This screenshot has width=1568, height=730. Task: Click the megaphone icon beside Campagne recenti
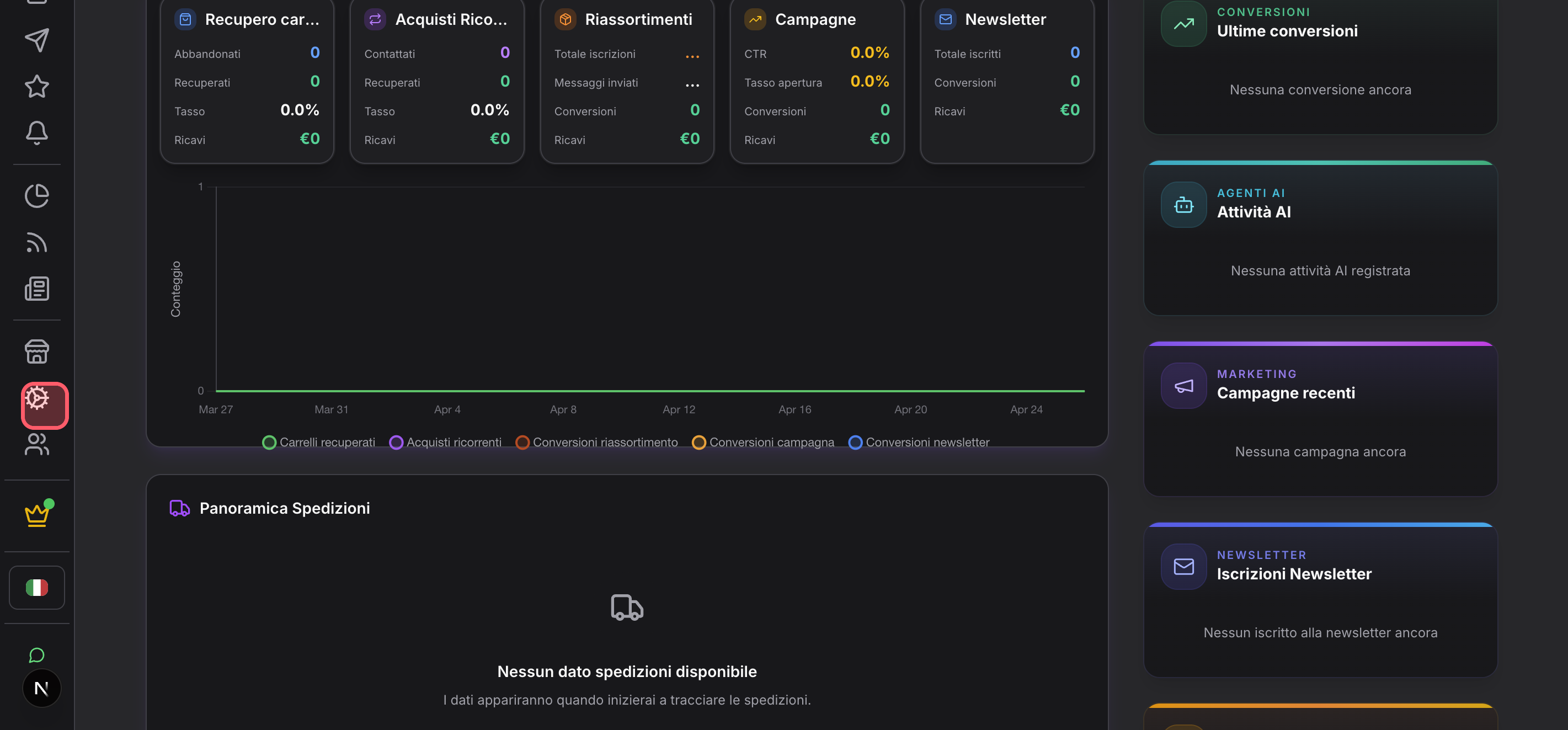1183,385
